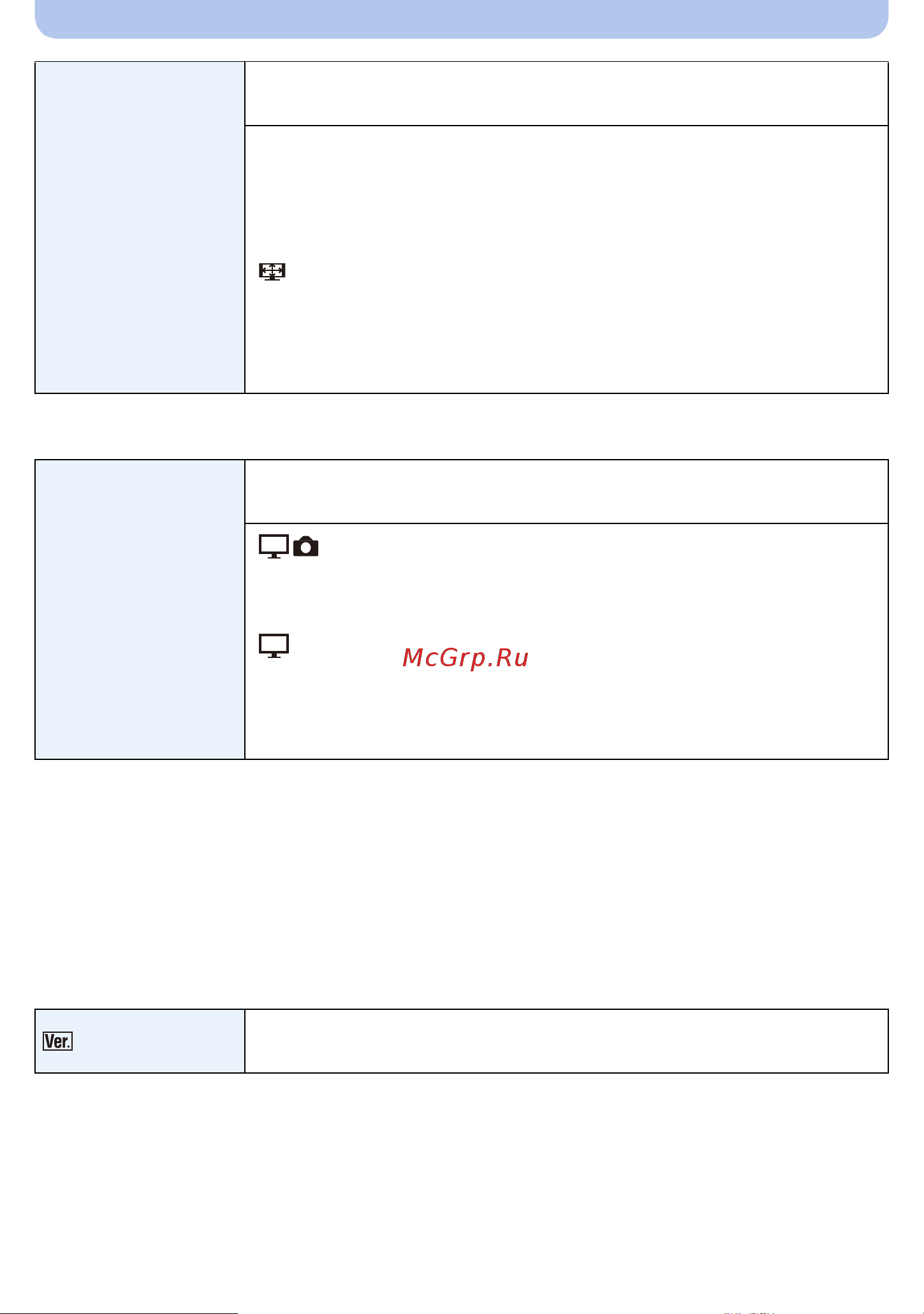Click the black camera icon
This screenshot has height=1314, width=924.
[306, 546]
